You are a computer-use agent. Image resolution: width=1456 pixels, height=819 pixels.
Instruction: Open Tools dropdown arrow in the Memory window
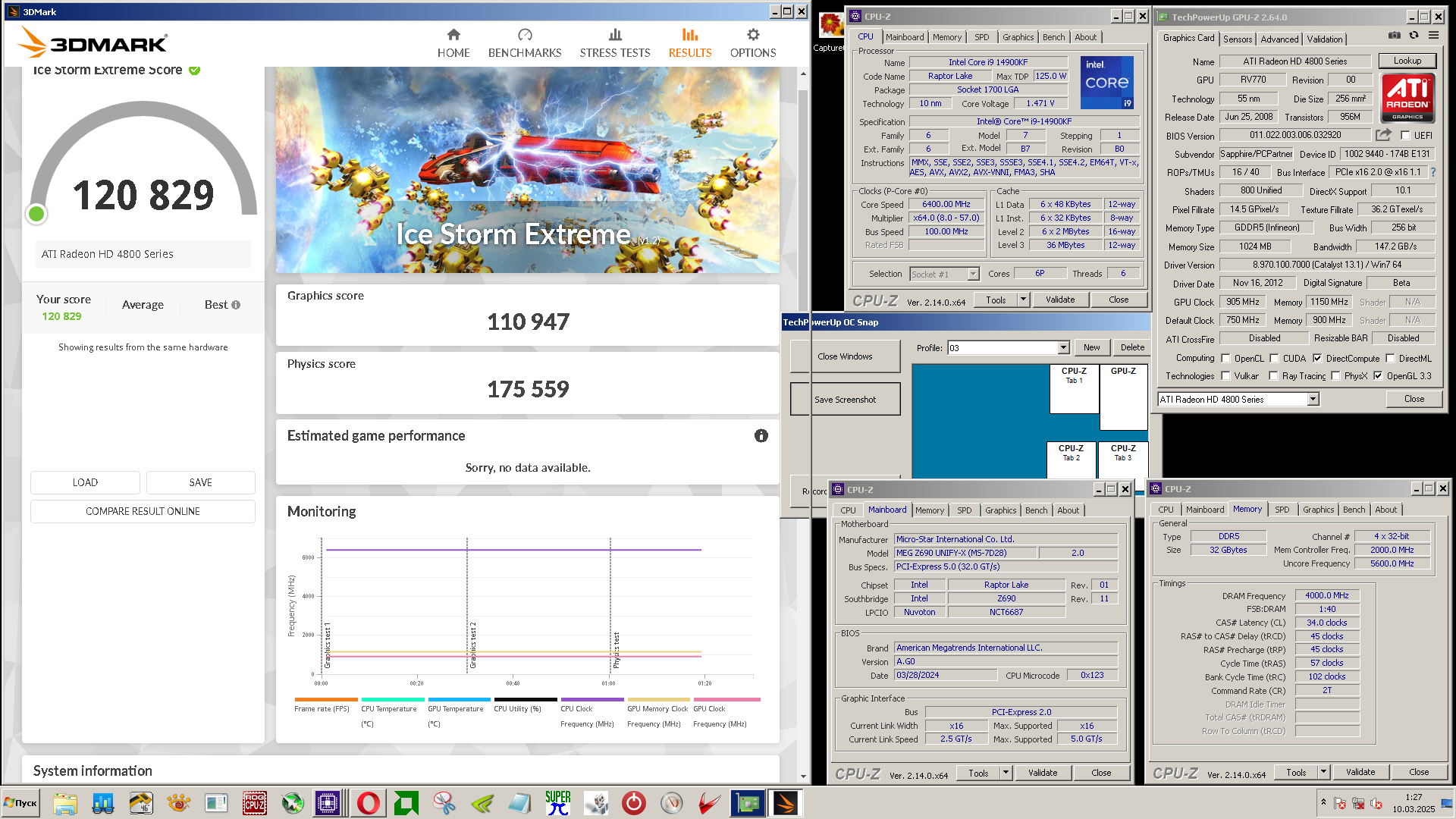[x=1323, y=773]
